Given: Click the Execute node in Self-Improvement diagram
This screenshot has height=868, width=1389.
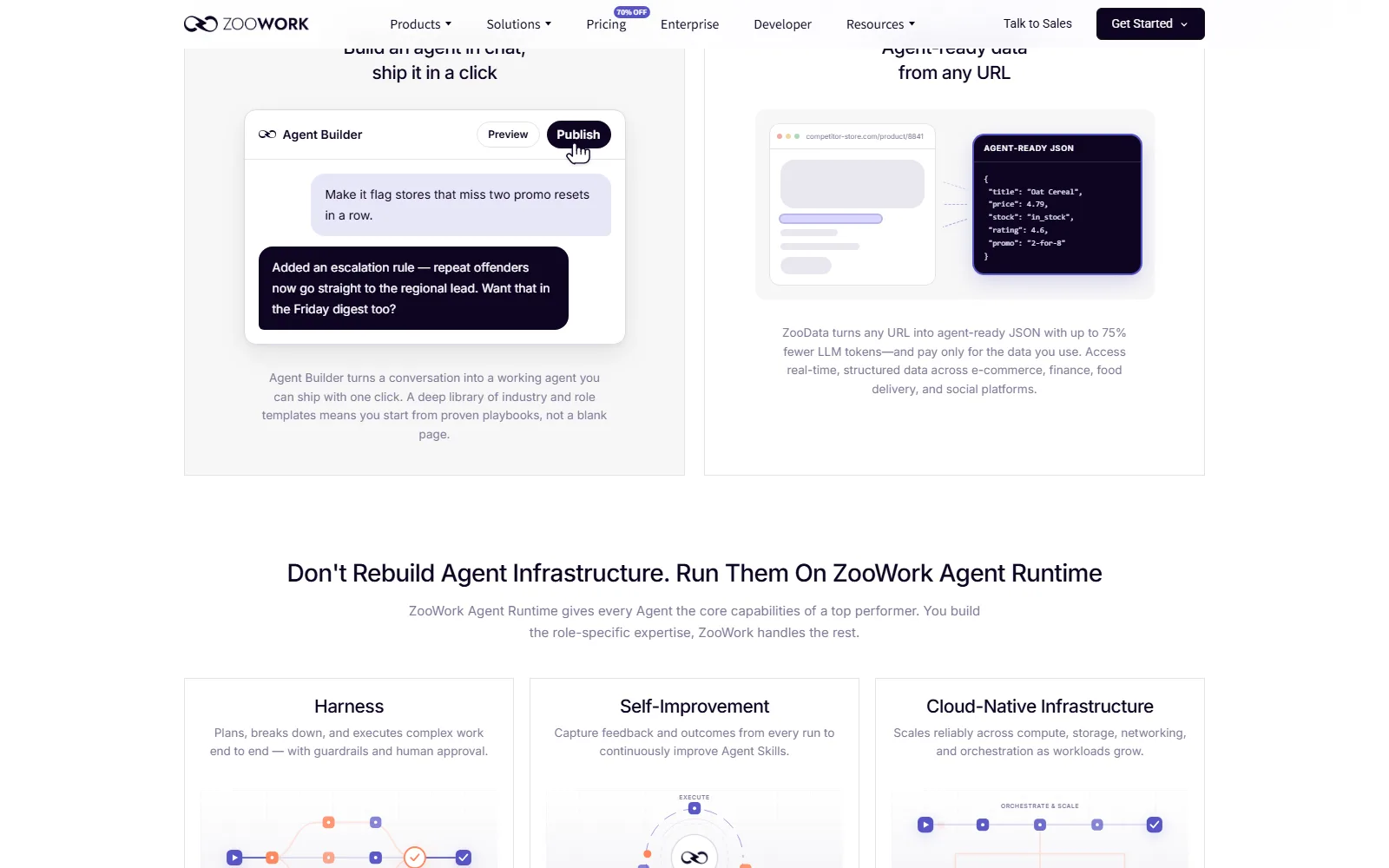Looking at the screenshot, I should tap(694, 808).
